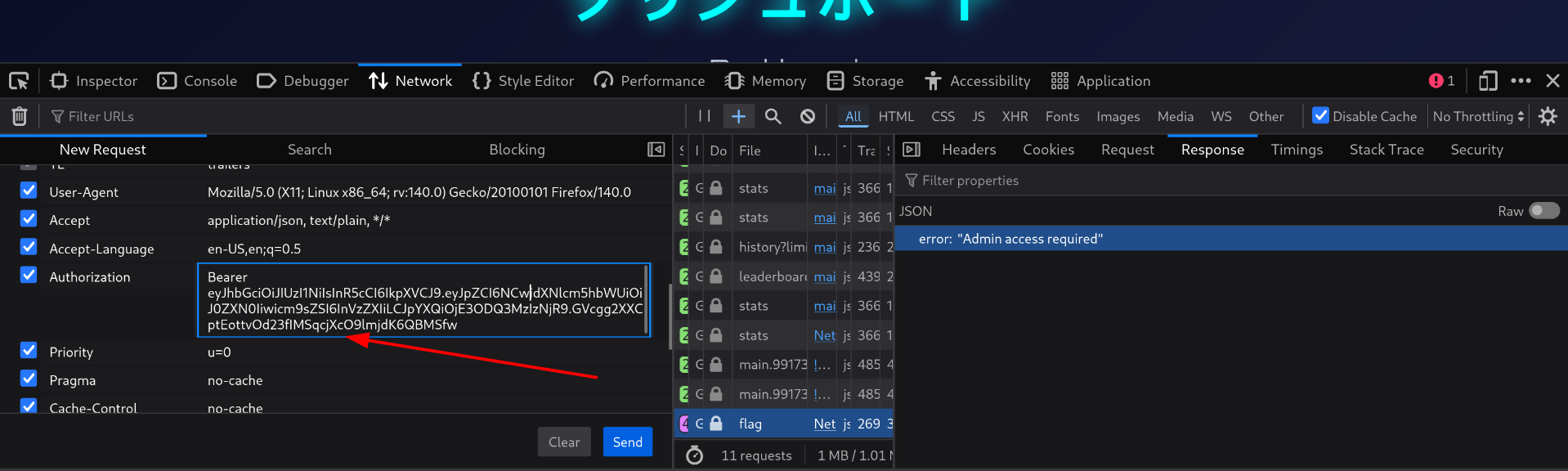This screenshot has height=471, width=1568.
Task: Open the Accessibility panel
Action: (977, 81)
